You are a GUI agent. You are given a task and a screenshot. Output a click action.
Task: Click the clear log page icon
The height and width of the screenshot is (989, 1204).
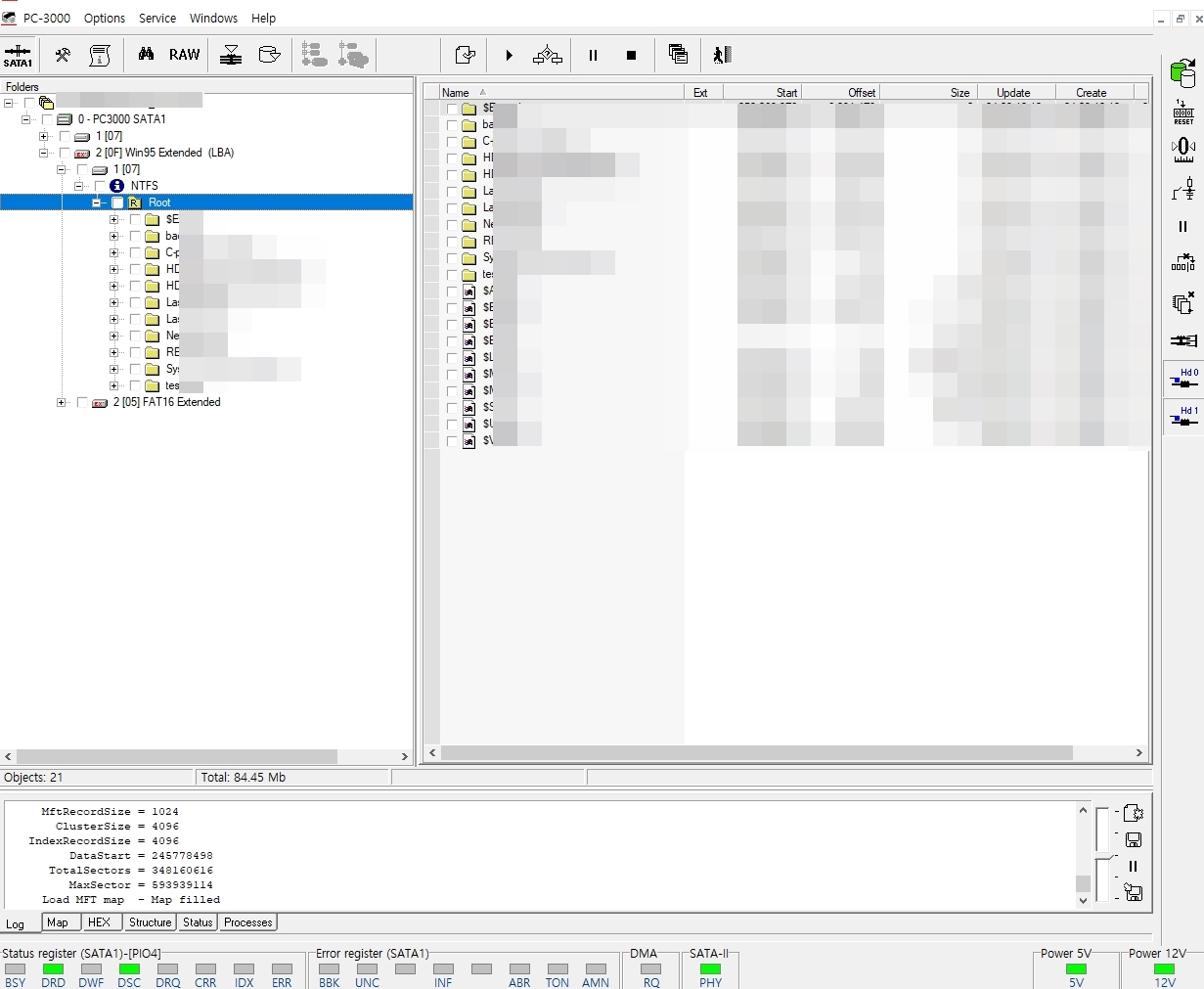pos(1134,813)
